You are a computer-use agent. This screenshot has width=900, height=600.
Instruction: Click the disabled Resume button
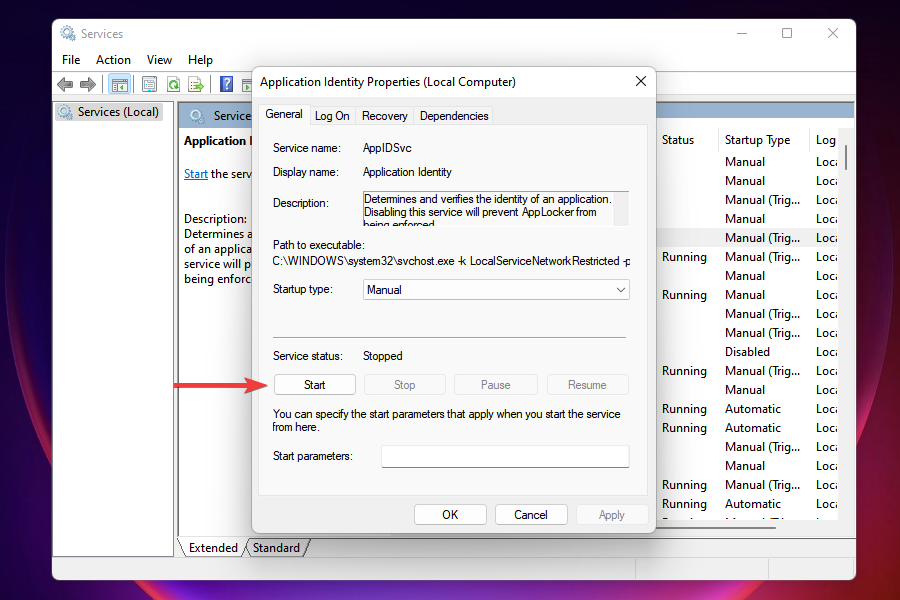[x=587, y=385]
